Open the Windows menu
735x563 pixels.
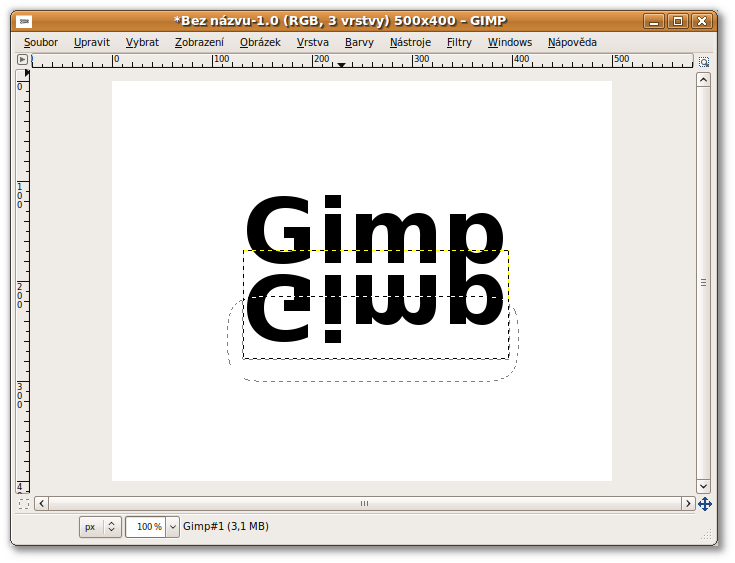coord(510,42)
